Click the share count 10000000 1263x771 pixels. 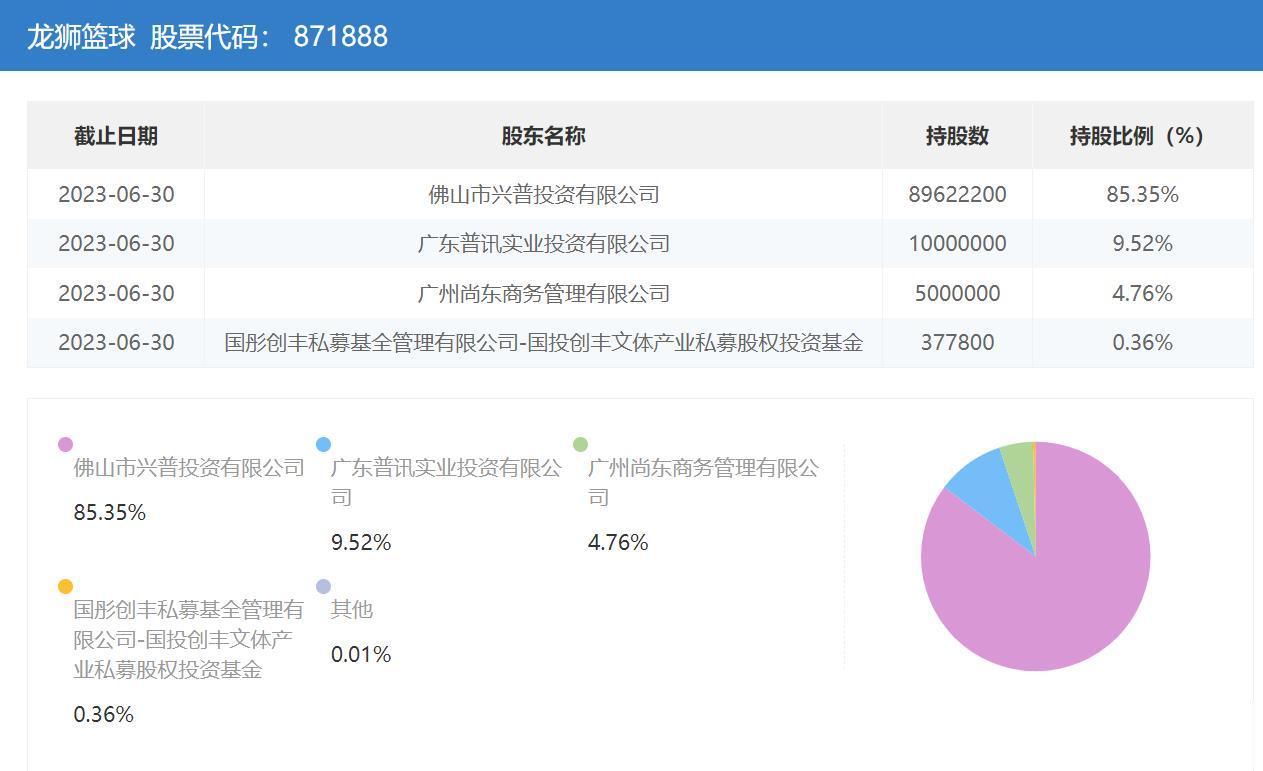[957, 243]
